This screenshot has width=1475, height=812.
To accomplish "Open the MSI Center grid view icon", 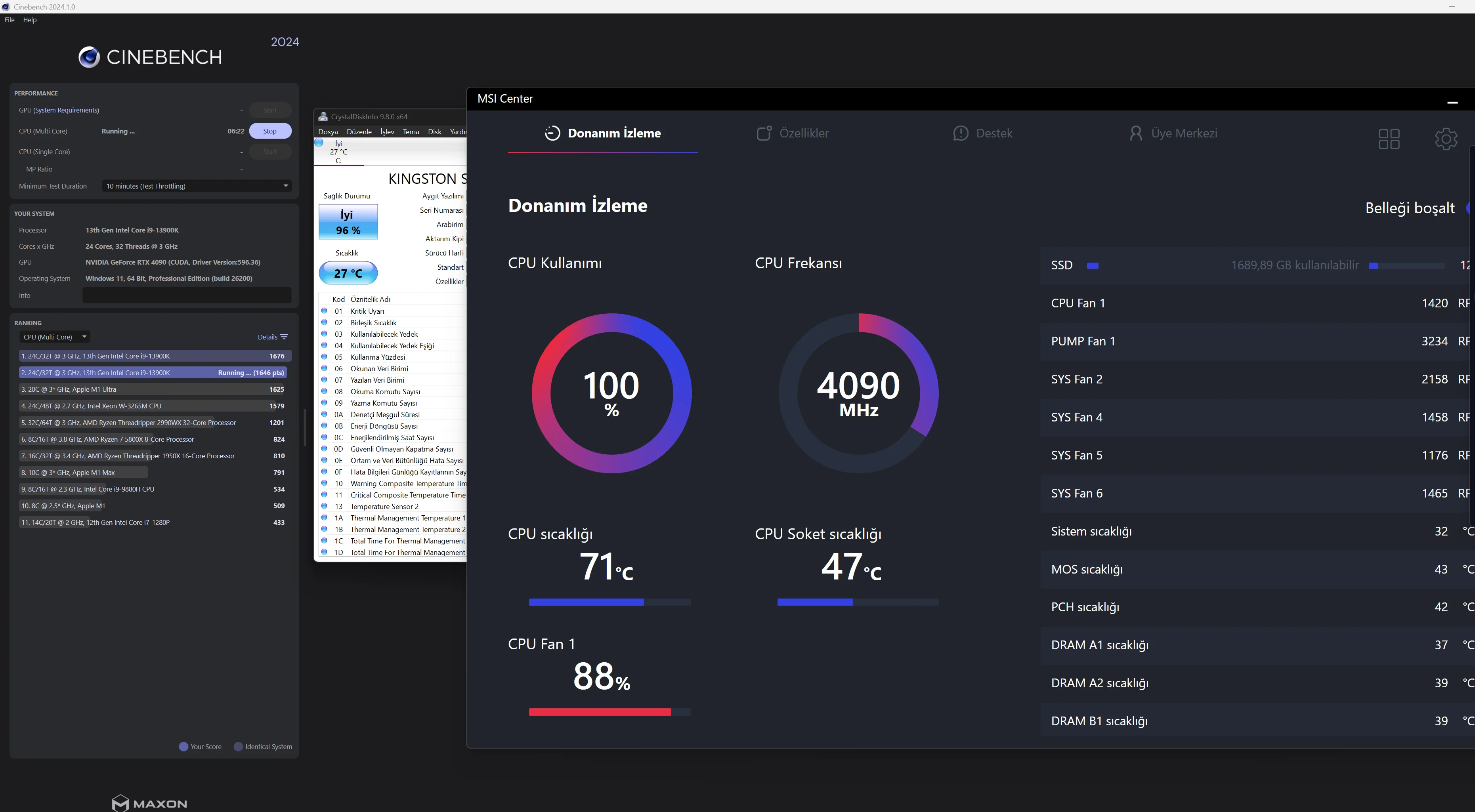I will [1389, 139].
